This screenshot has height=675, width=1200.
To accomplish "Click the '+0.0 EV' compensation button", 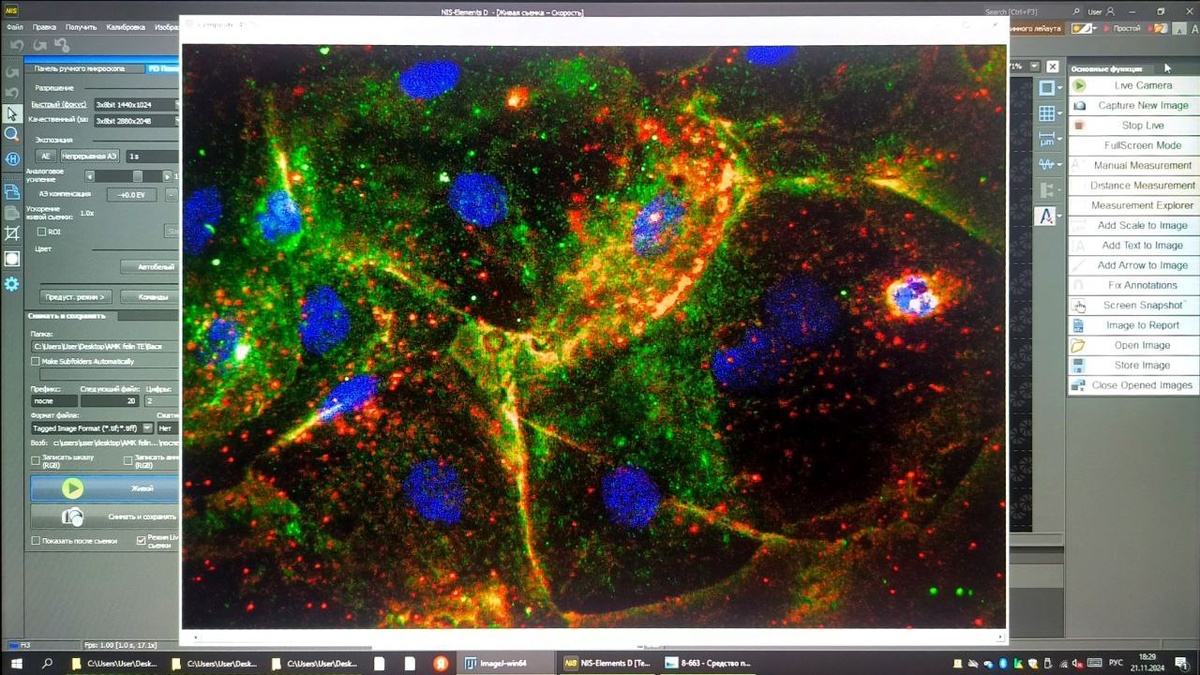I will [x=131, y=195].
